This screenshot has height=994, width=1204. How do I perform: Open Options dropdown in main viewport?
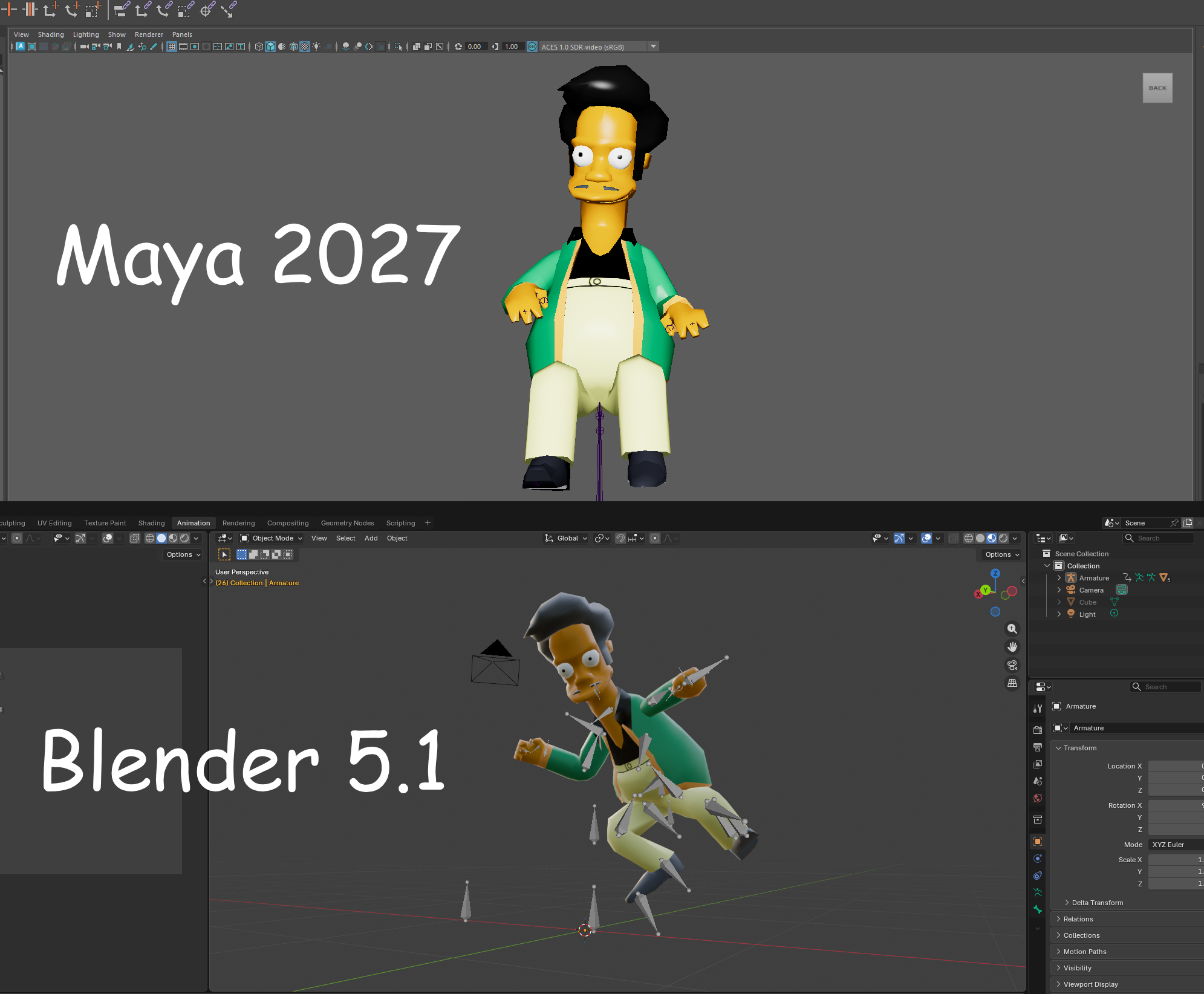click(1002, 554)
